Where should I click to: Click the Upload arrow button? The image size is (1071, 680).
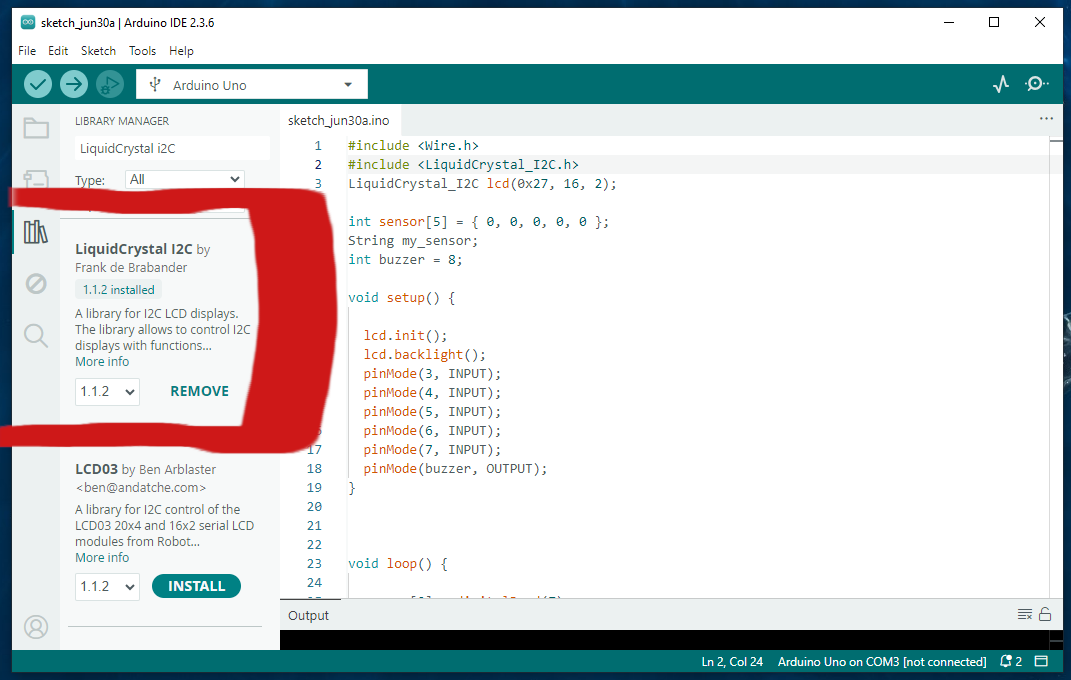(74, 85)
